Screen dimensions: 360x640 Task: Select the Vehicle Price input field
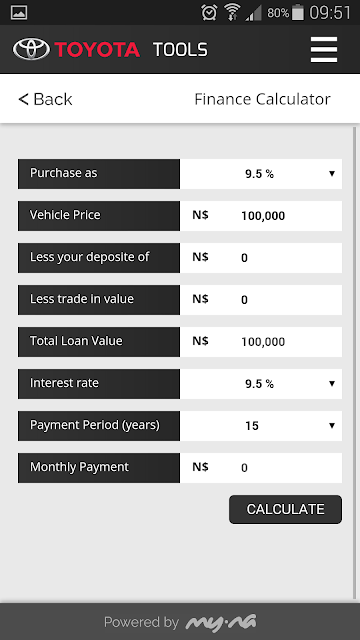click(x=261, y=216)
